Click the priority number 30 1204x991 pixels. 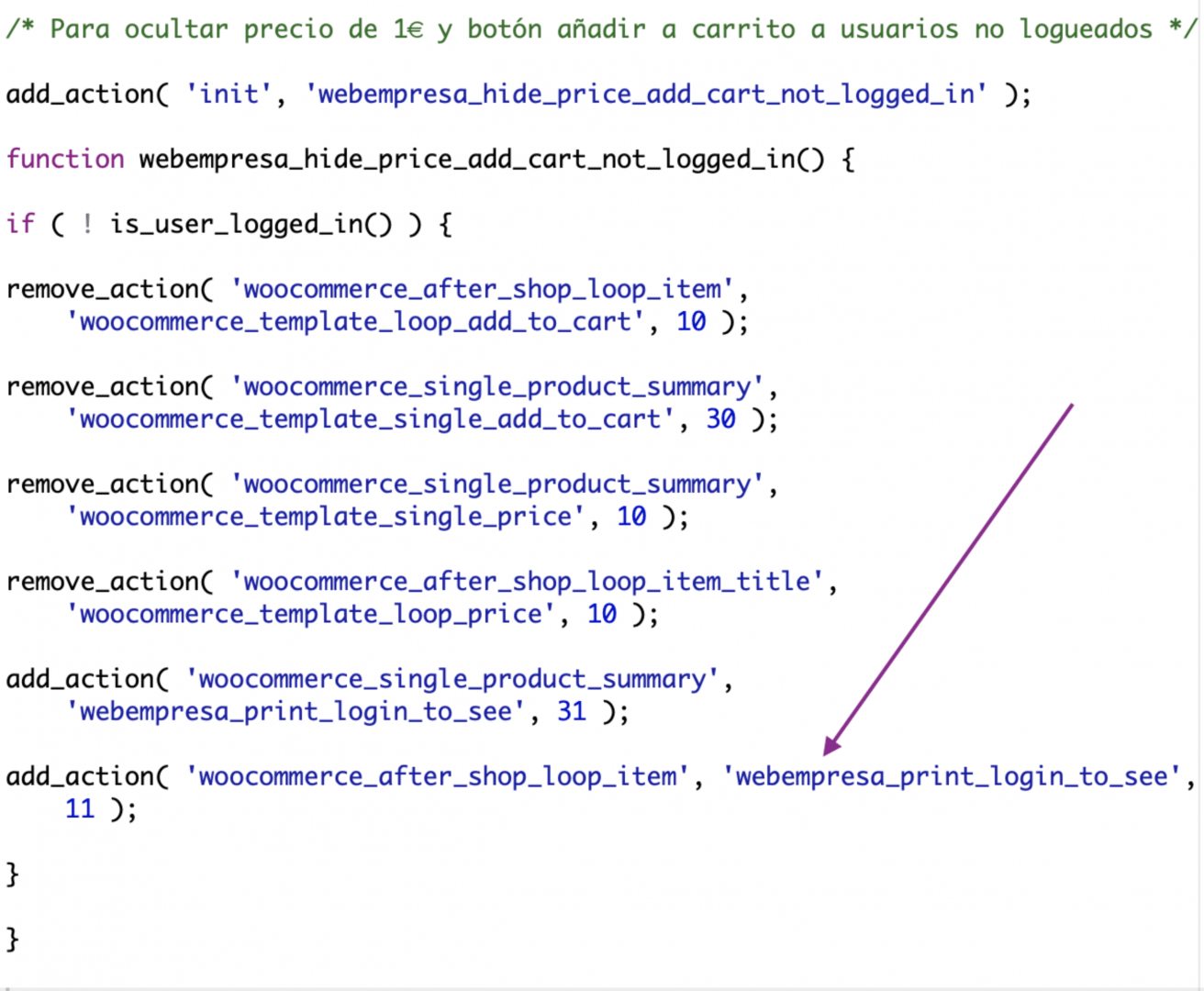pos(720,419)
